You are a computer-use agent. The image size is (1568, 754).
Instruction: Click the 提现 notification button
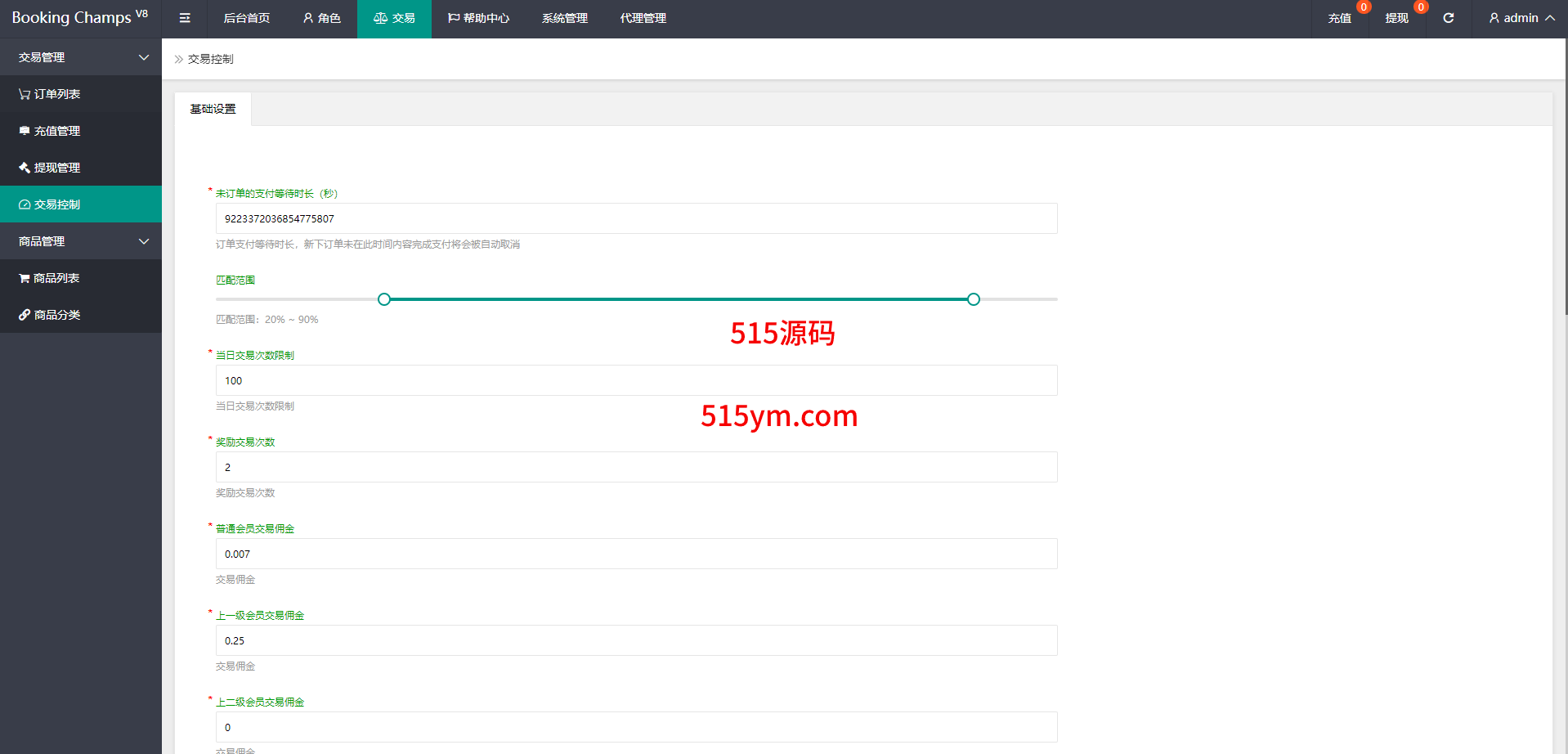tap(1396, 18)
